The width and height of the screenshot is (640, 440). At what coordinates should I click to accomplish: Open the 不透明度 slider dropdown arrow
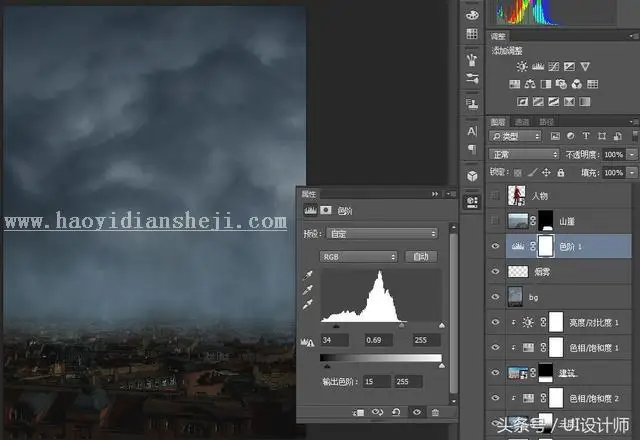tap(632, 154)
